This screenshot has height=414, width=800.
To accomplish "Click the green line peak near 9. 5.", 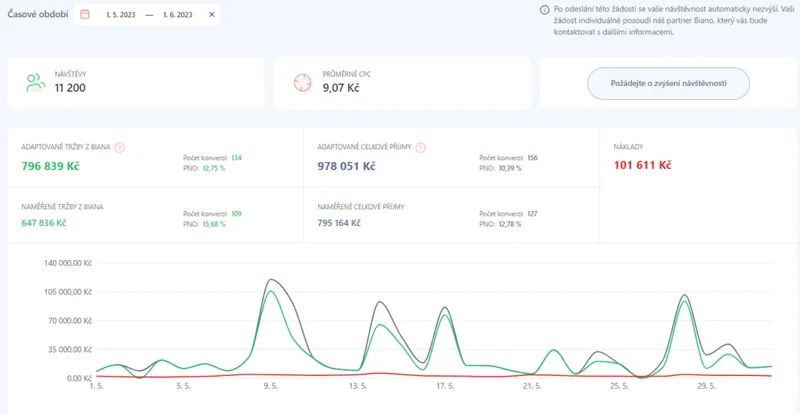I will [x=269, y=291].
